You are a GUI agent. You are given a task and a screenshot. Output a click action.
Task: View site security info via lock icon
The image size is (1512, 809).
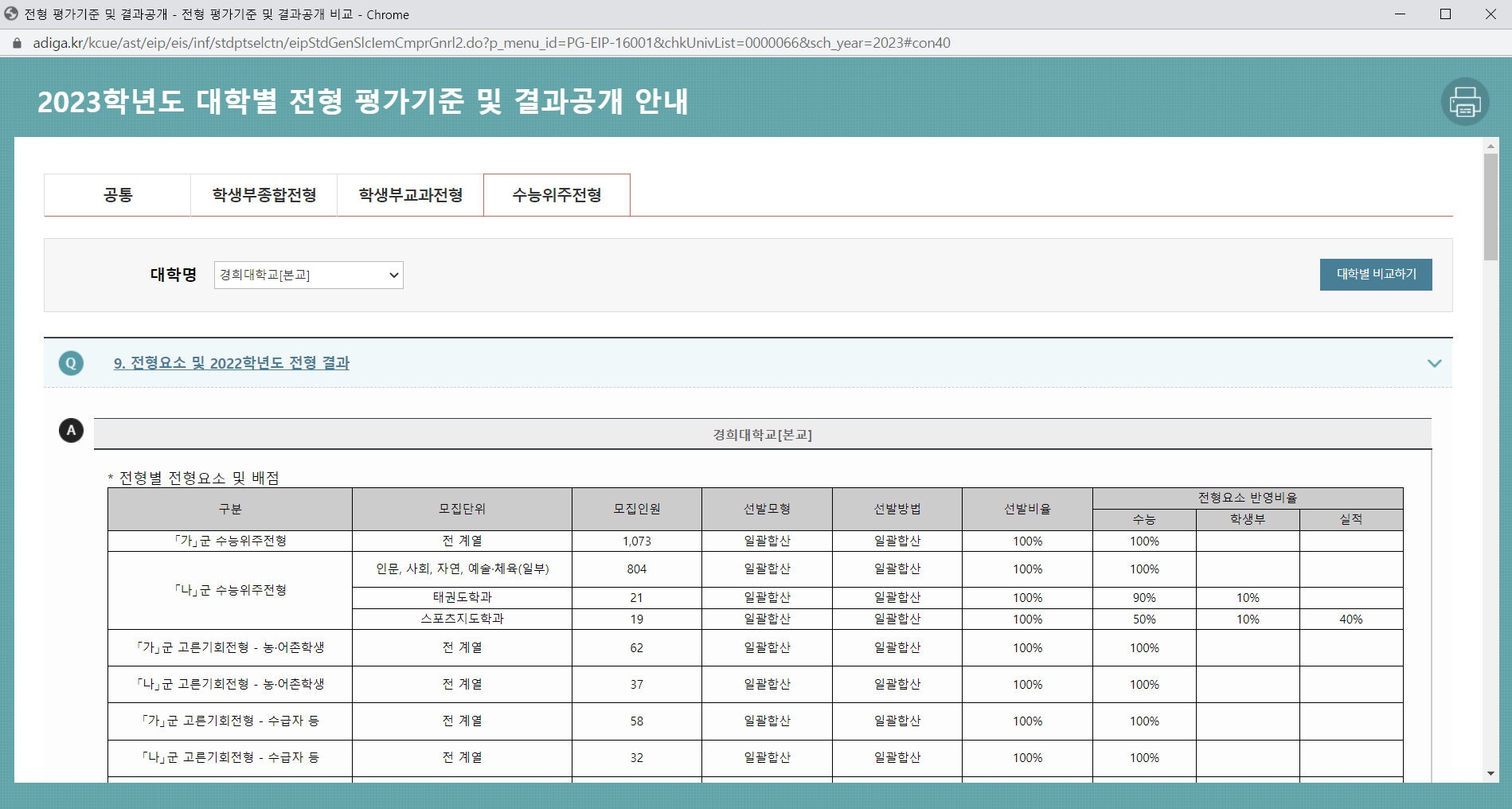pos(16,43)
